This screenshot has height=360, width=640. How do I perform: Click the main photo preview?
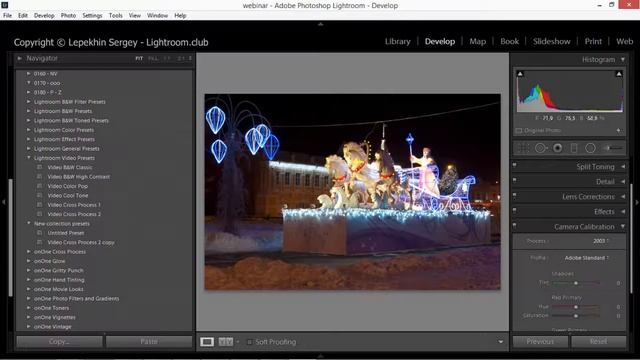coord(352,192)
